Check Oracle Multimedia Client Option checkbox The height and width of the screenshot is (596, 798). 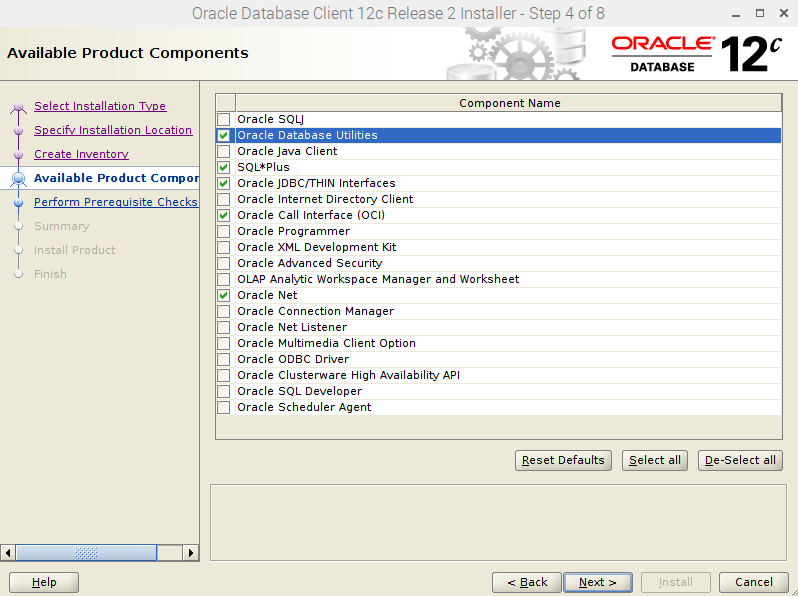tap(223, 344)
